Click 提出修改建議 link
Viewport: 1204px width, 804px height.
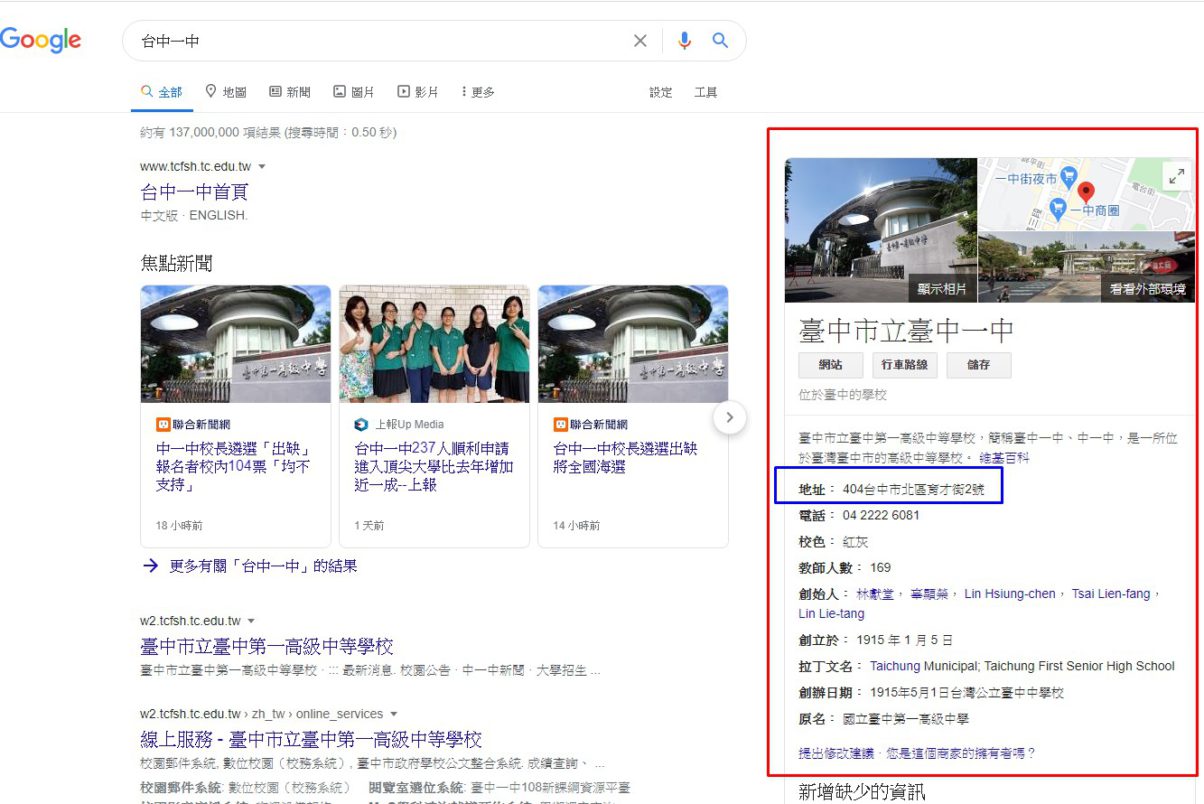[x=836, y=753]
